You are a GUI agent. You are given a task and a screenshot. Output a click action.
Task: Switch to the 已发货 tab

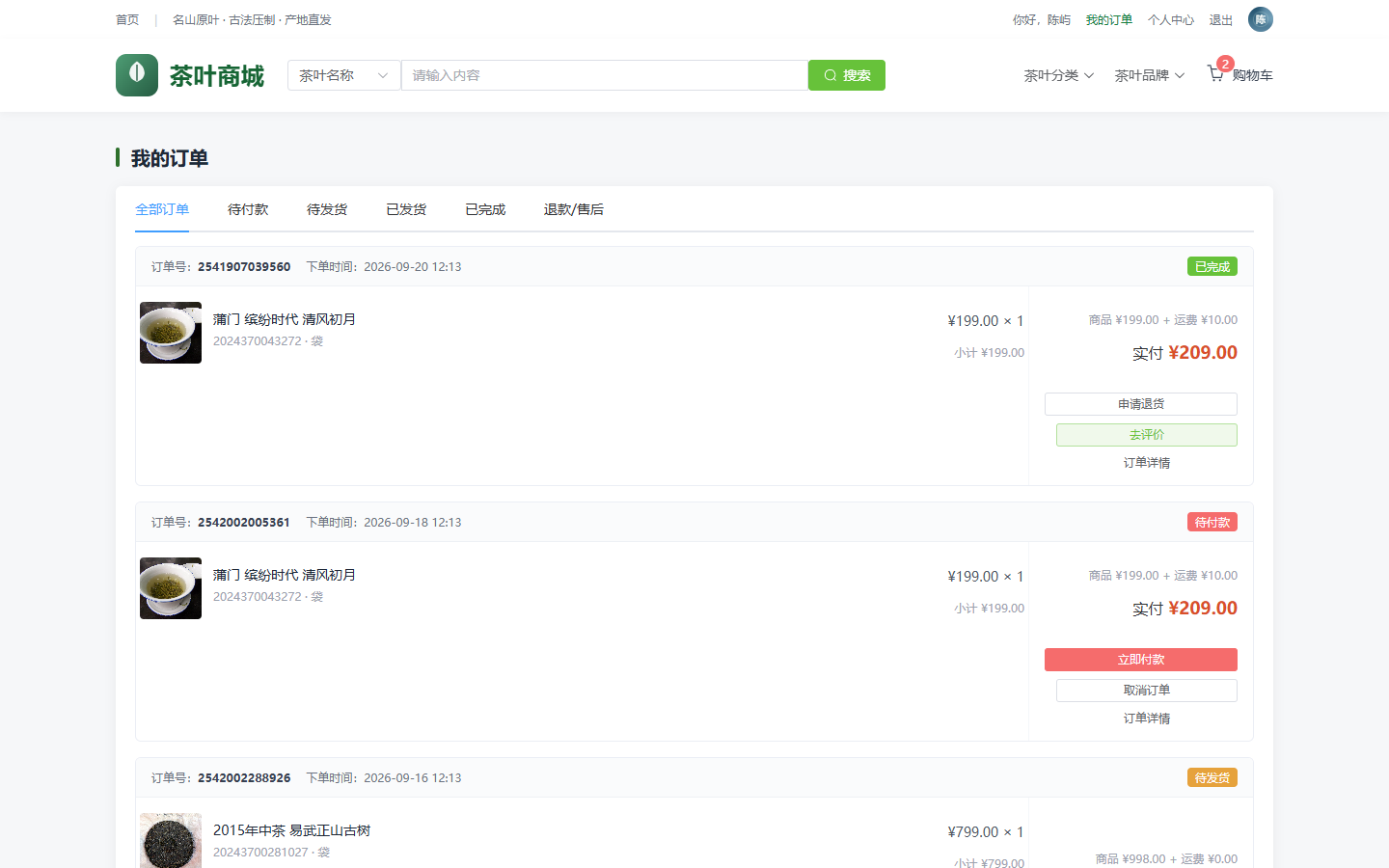pyautogui.click(x=406, y=209)
